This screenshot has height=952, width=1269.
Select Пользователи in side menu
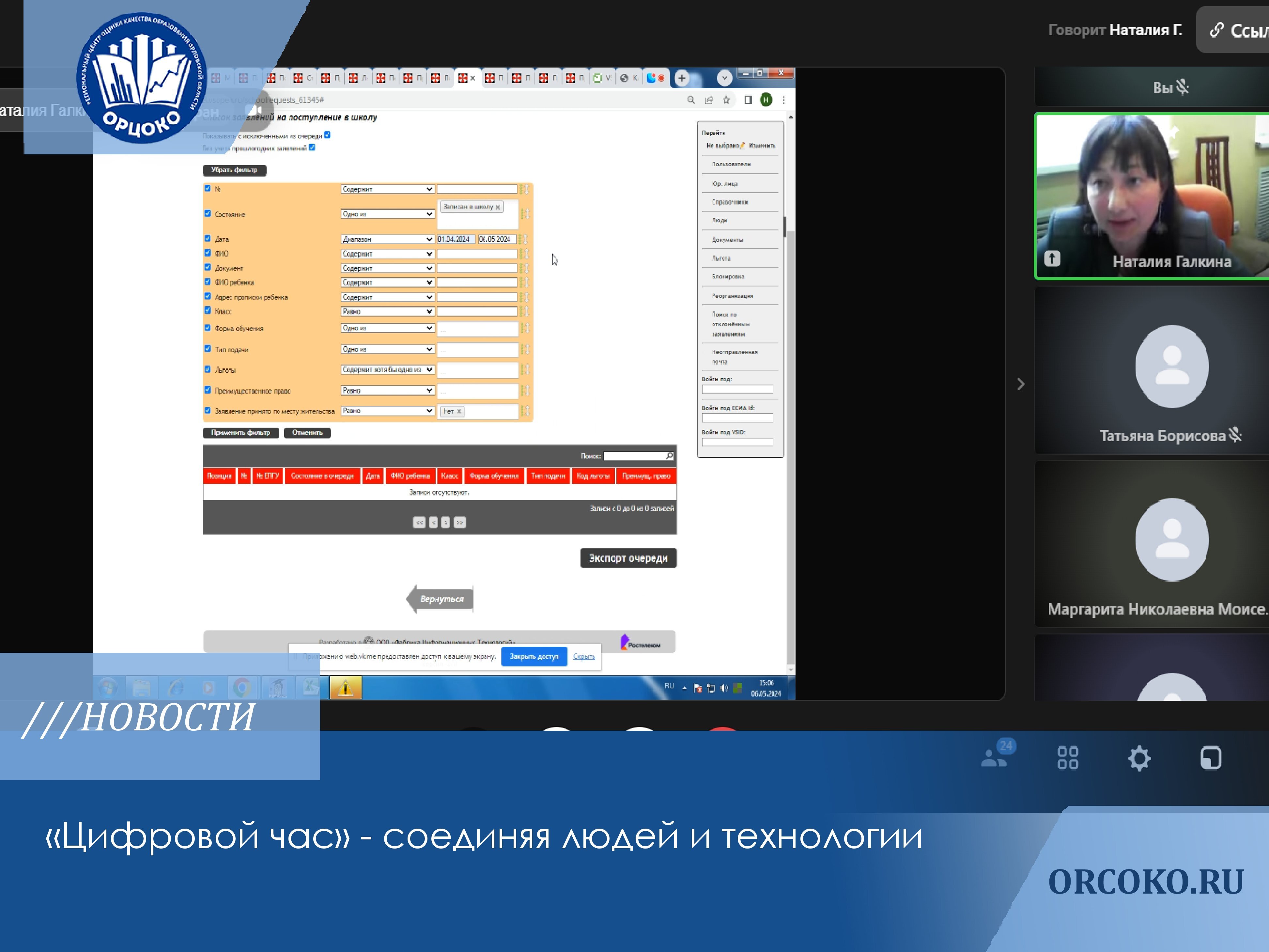(x=731, y=164)
